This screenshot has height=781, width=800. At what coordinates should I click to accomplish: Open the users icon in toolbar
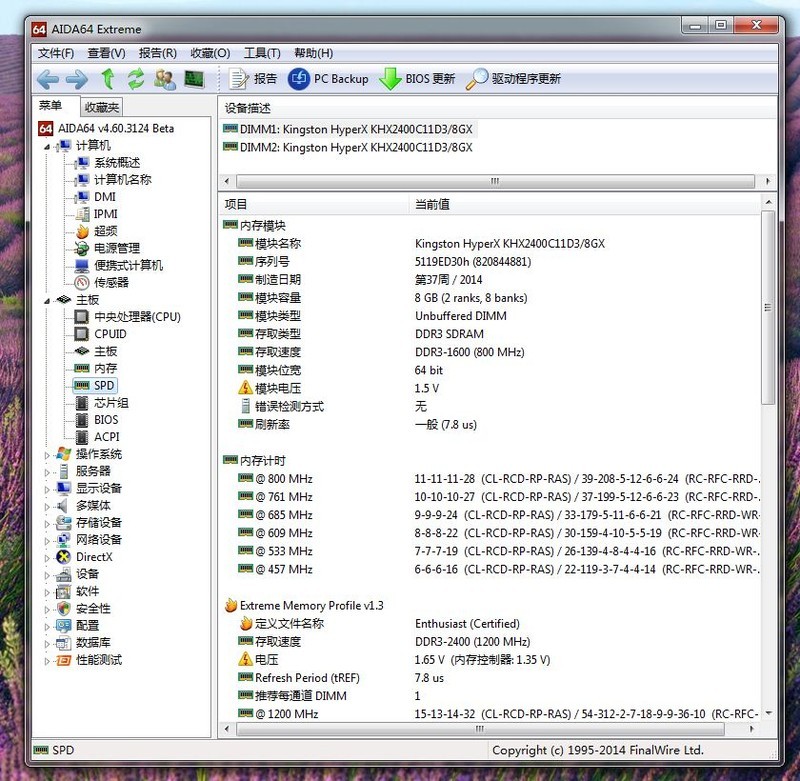[x=165, y=79]
